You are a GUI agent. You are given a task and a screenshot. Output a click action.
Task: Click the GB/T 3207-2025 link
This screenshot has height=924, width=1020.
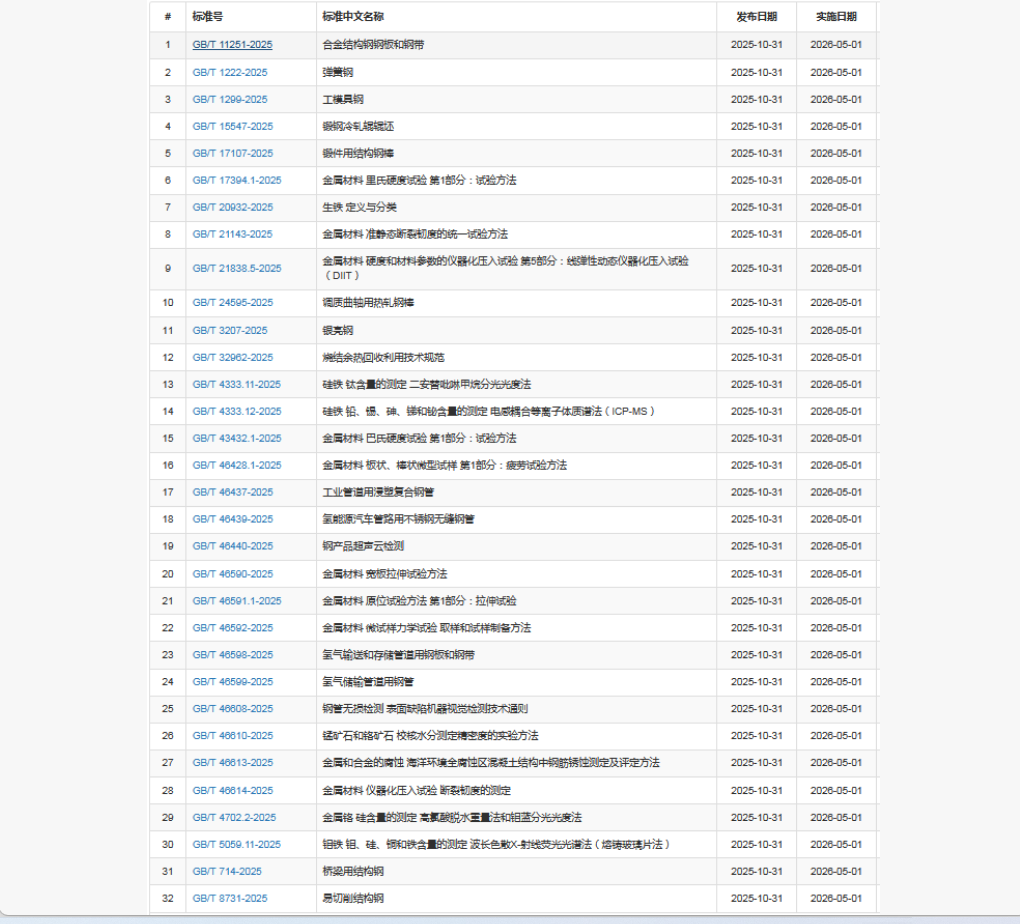[230, 330]
